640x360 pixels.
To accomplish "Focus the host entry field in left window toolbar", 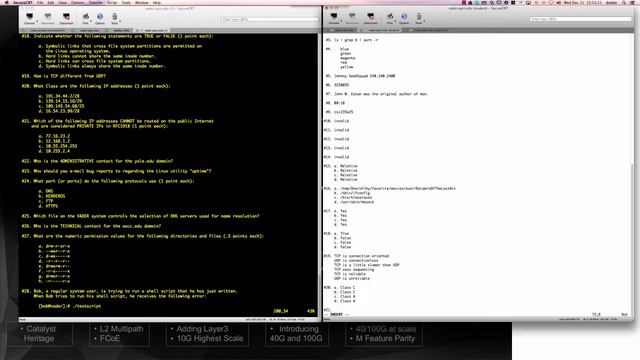I will click(269, 19).
